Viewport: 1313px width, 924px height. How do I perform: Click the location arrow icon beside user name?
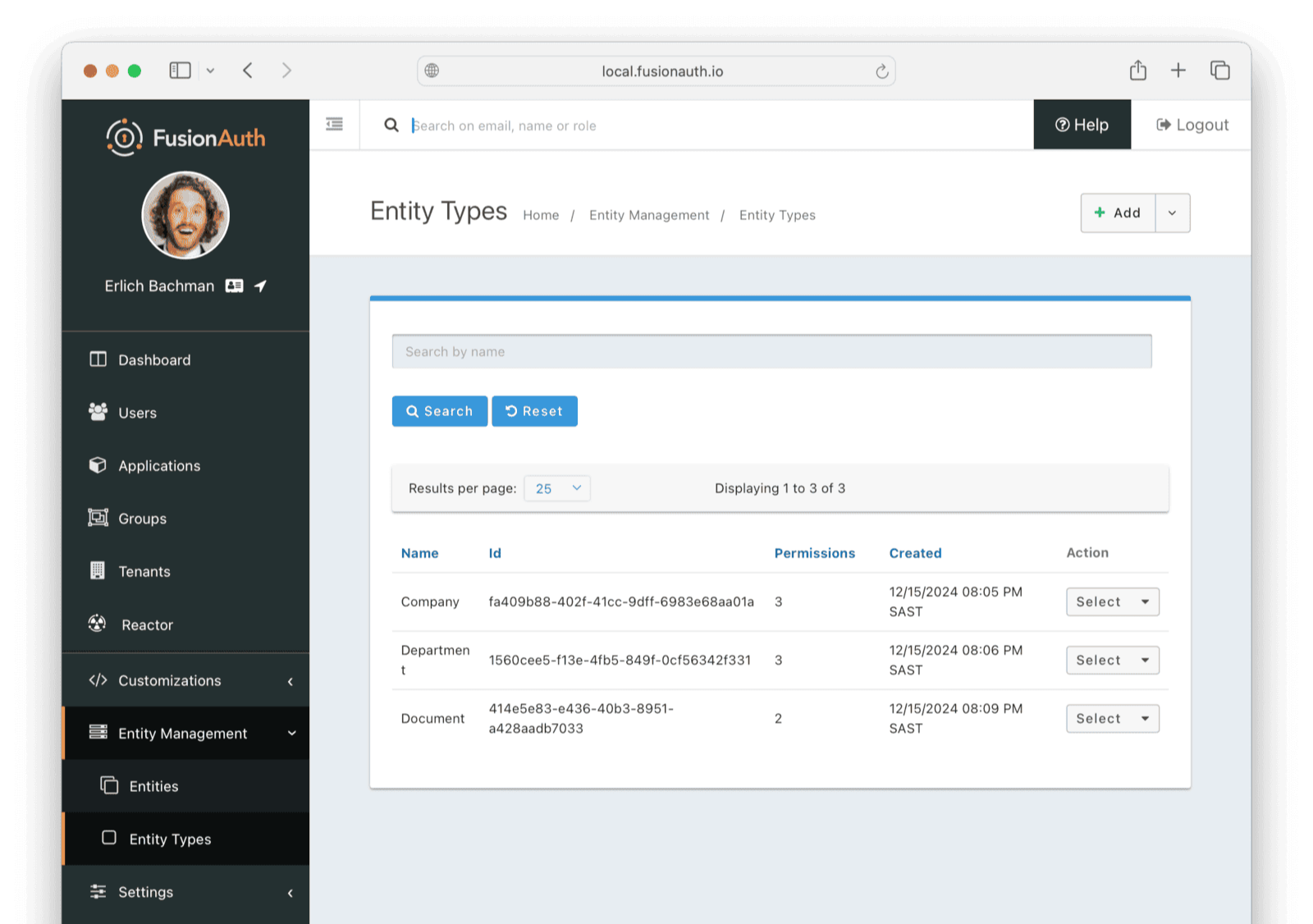pyautogui.click(x=260, y=286)
